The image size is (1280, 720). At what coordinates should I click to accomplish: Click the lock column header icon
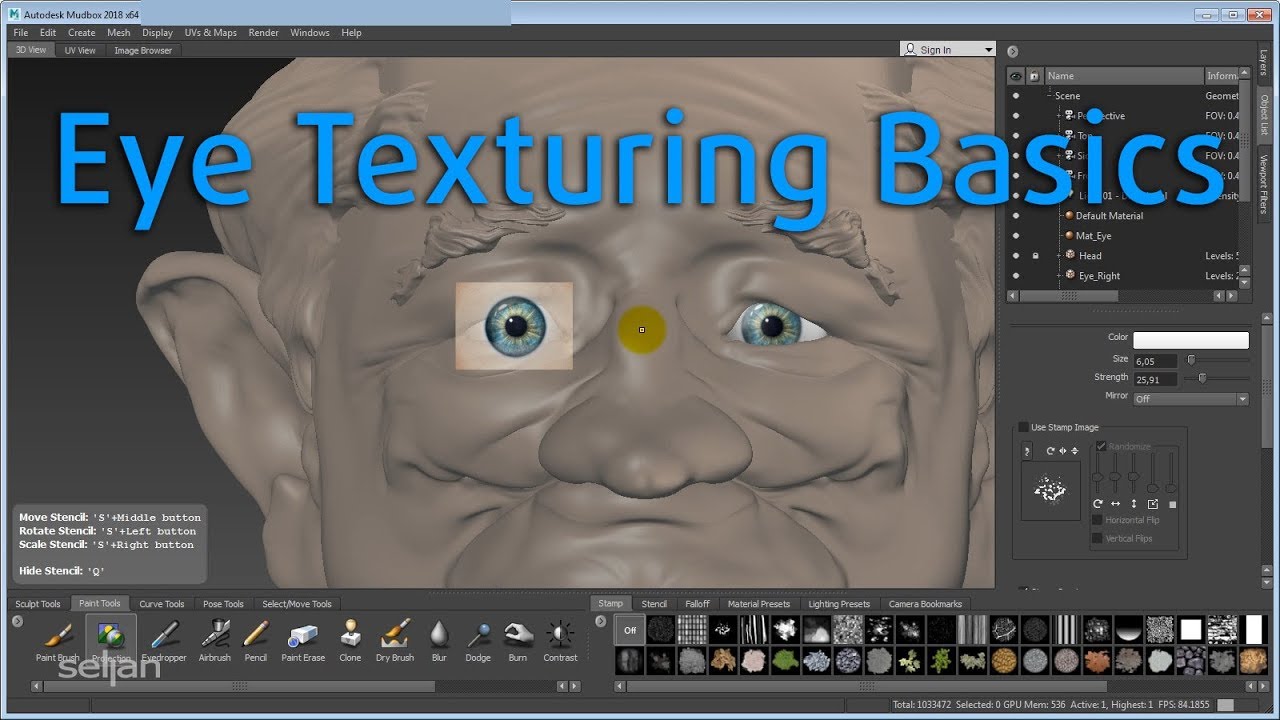point(1035,76)
